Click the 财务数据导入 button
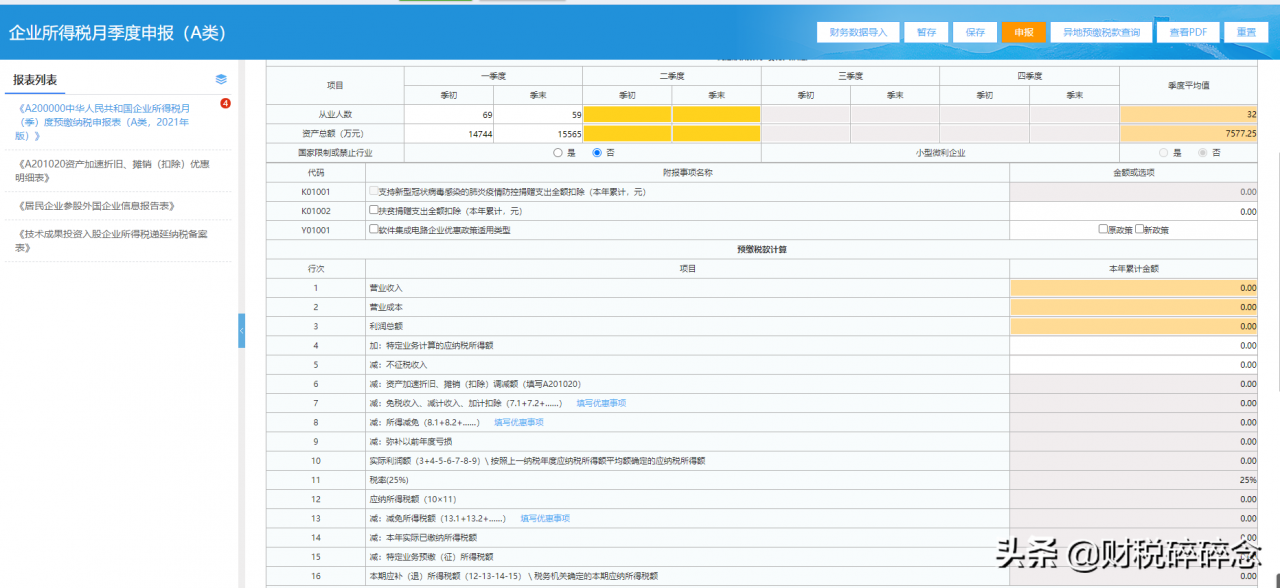This screenshot has width=1280, height=588. point(858,32)
